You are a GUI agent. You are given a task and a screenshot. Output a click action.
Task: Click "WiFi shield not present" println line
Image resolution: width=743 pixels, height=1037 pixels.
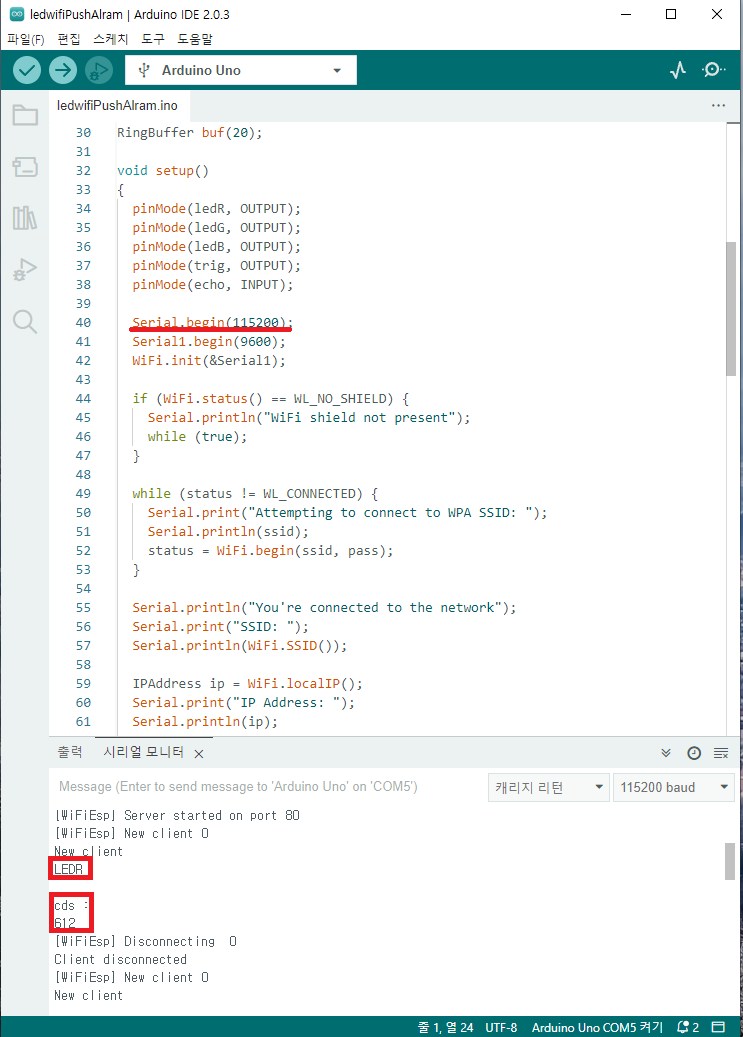(x=308, y=418)
